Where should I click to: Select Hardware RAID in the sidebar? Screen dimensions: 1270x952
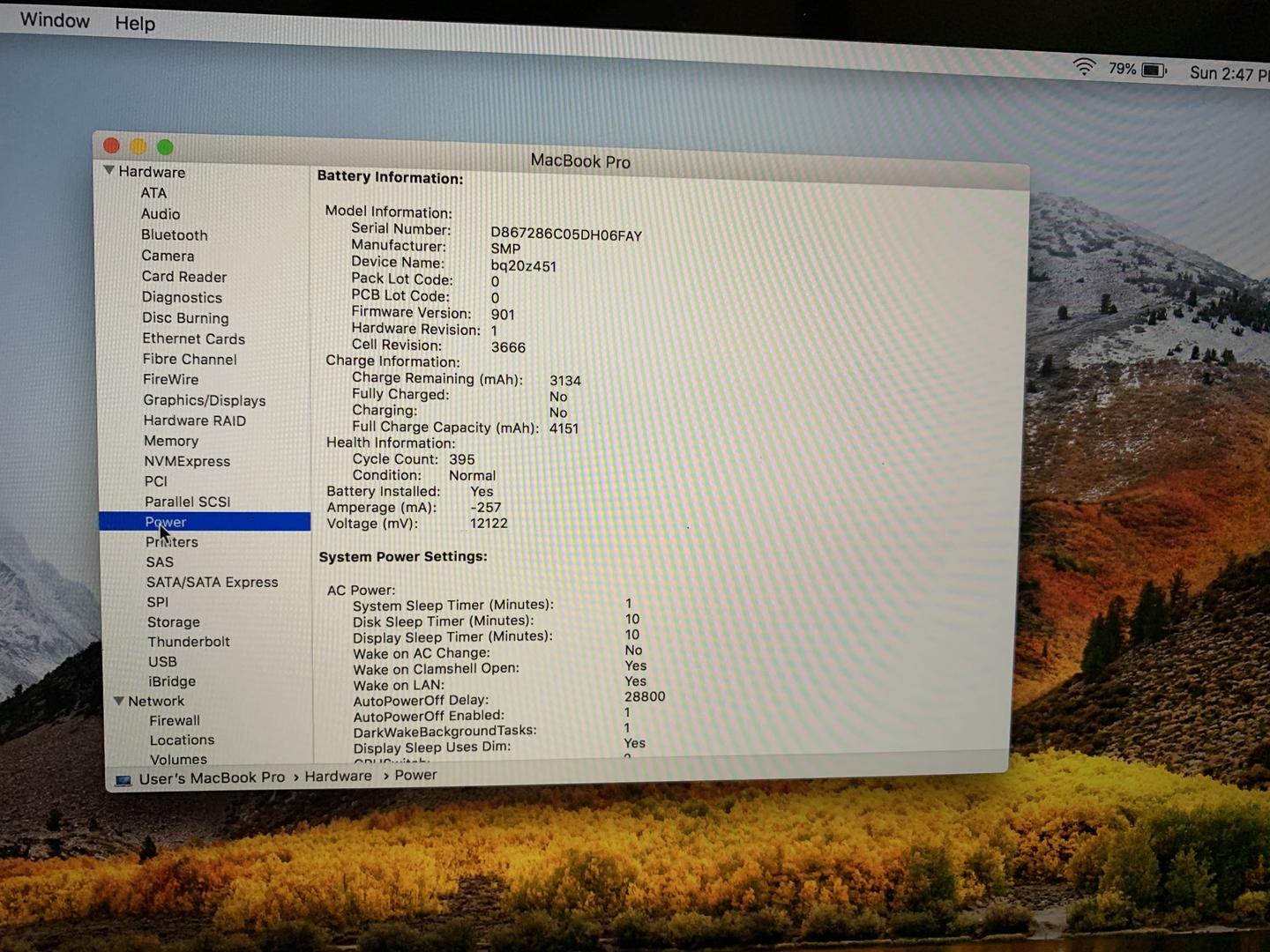(195, 420)
